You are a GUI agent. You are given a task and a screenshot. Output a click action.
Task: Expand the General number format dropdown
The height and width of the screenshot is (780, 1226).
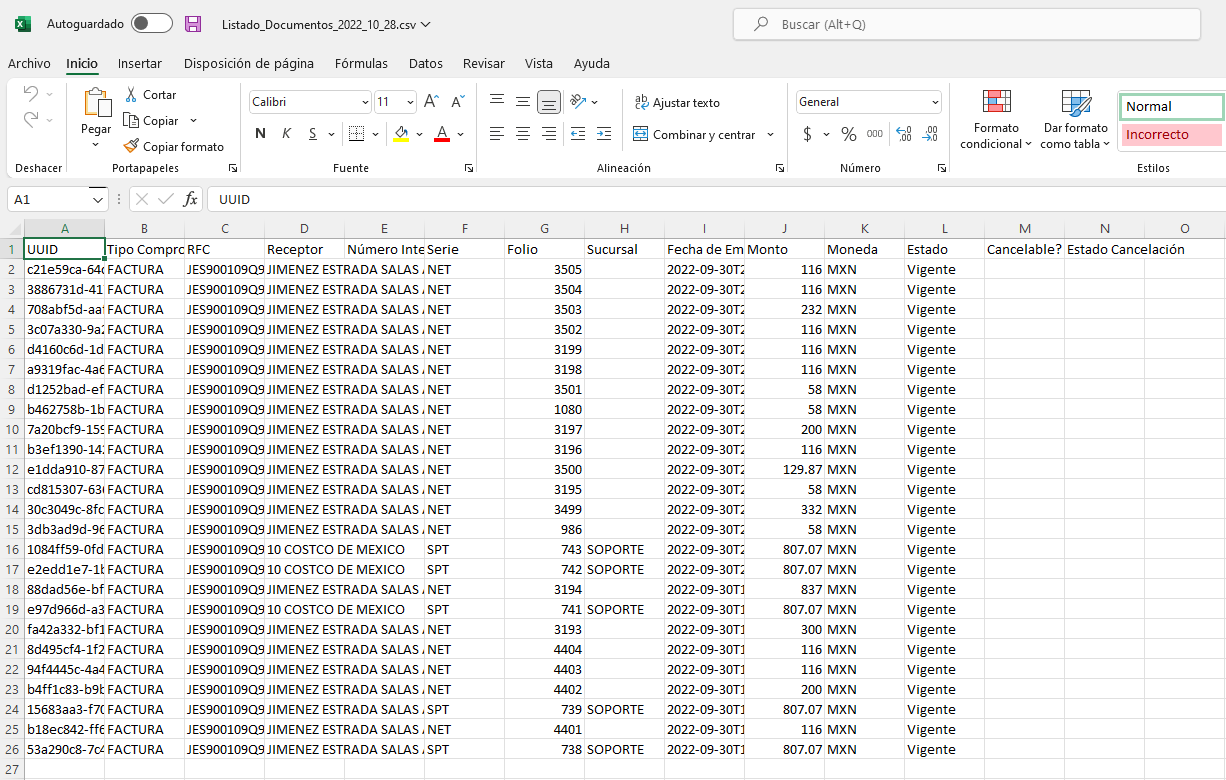coord(935,102)
